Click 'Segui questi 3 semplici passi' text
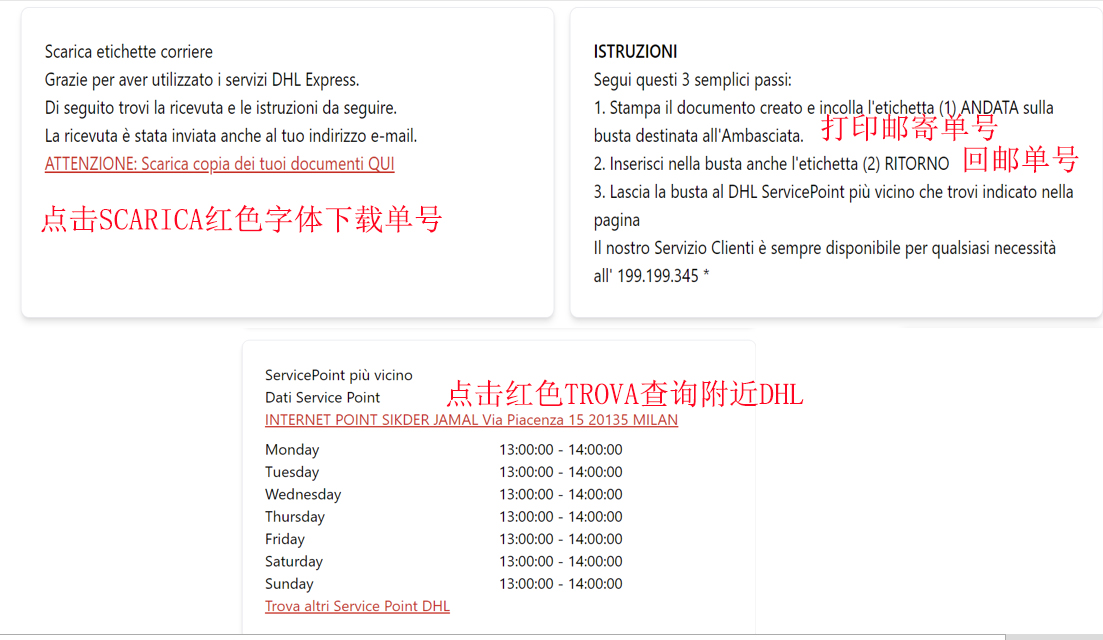Viewport: 1103px width, 640px height. point(693,79)
